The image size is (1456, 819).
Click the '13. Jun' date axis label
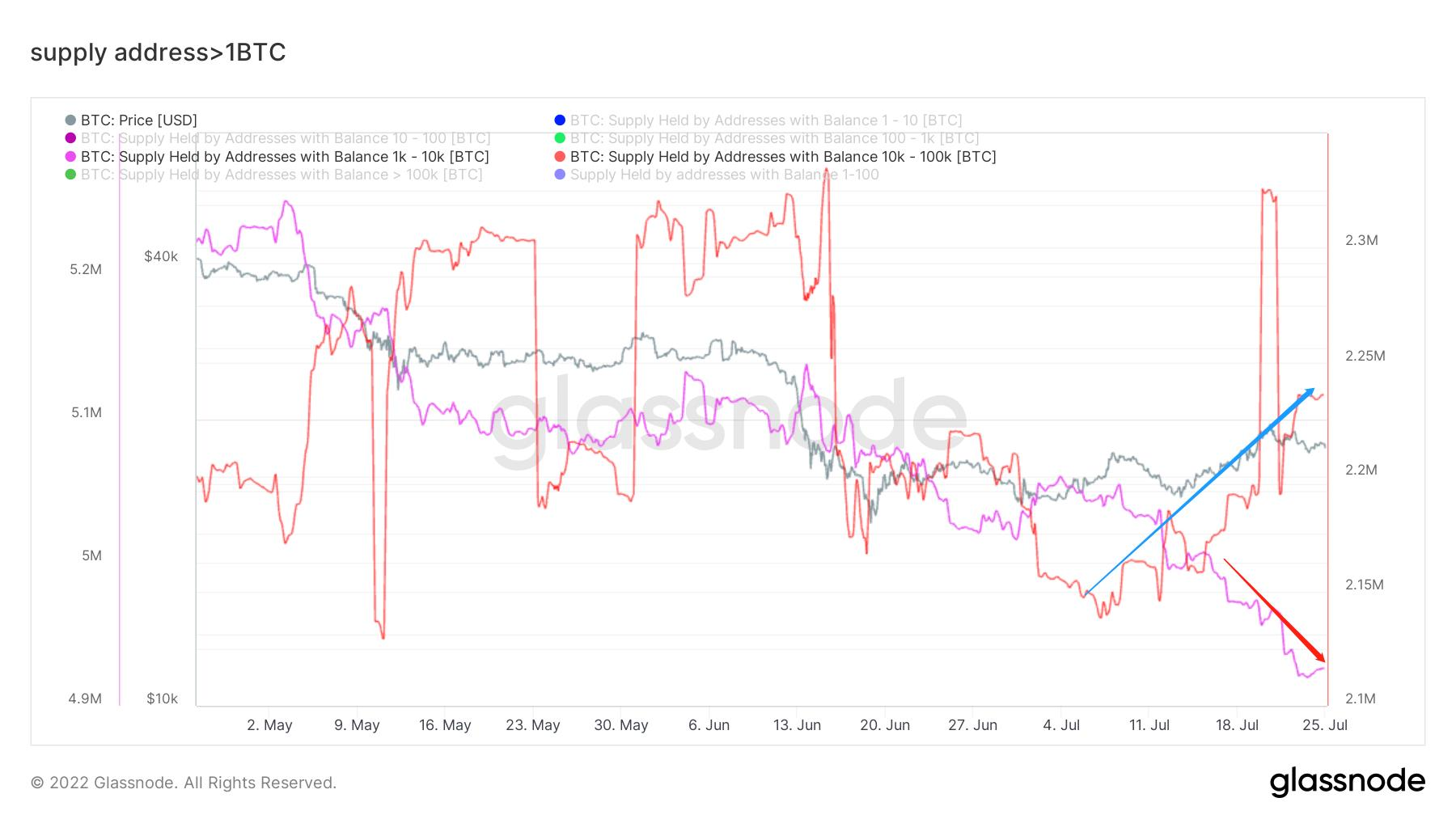click(797, 725)
